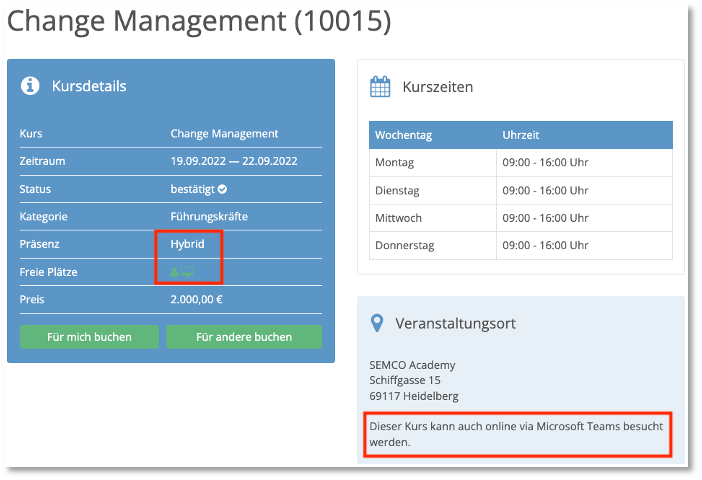Click the Präsenz value Hybrid
Image resolution: width=702 pixels, height=480 pixels.
click(x=188, y=244)
